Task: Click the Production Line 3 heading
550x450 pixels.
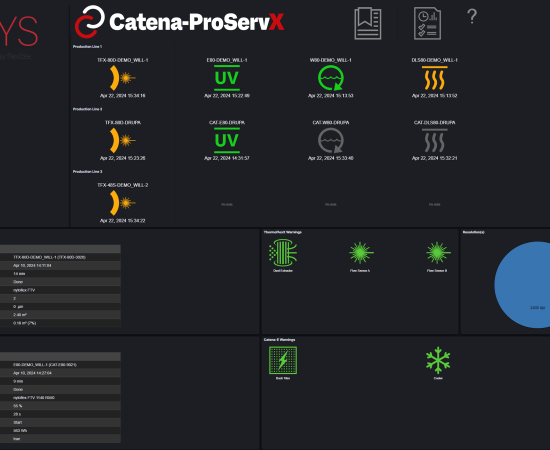Action: (x=87, y=172)
